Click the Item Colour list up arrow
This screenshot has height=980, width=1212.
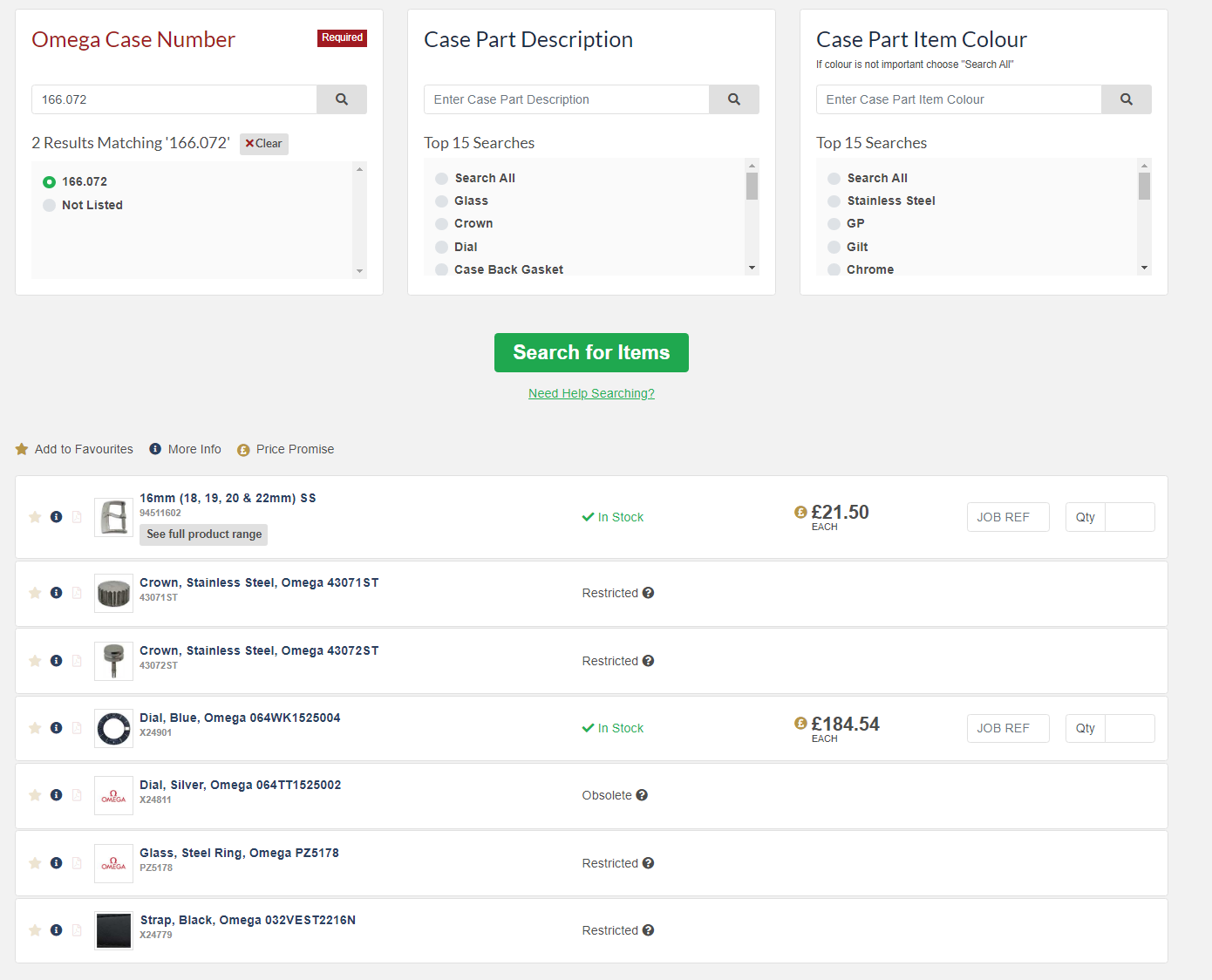click(x=1144, y=166)
